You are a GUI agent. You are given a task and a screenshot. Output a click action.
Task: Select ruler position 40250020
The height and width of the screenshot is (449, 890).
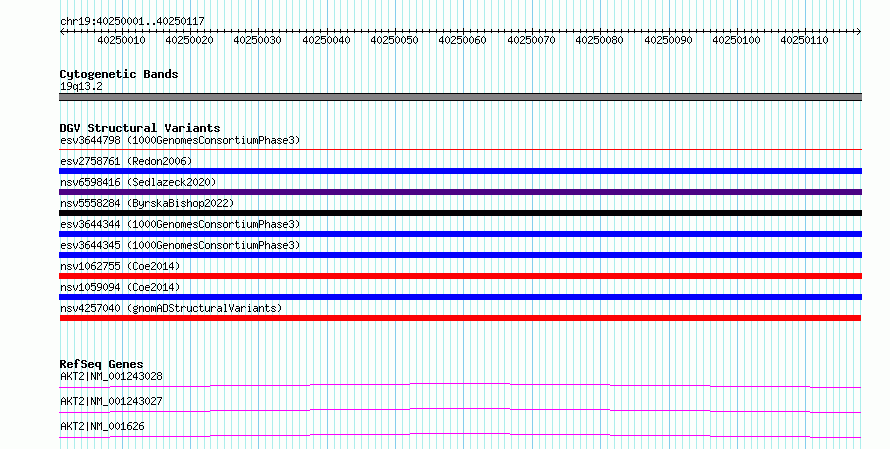[190, 40]
